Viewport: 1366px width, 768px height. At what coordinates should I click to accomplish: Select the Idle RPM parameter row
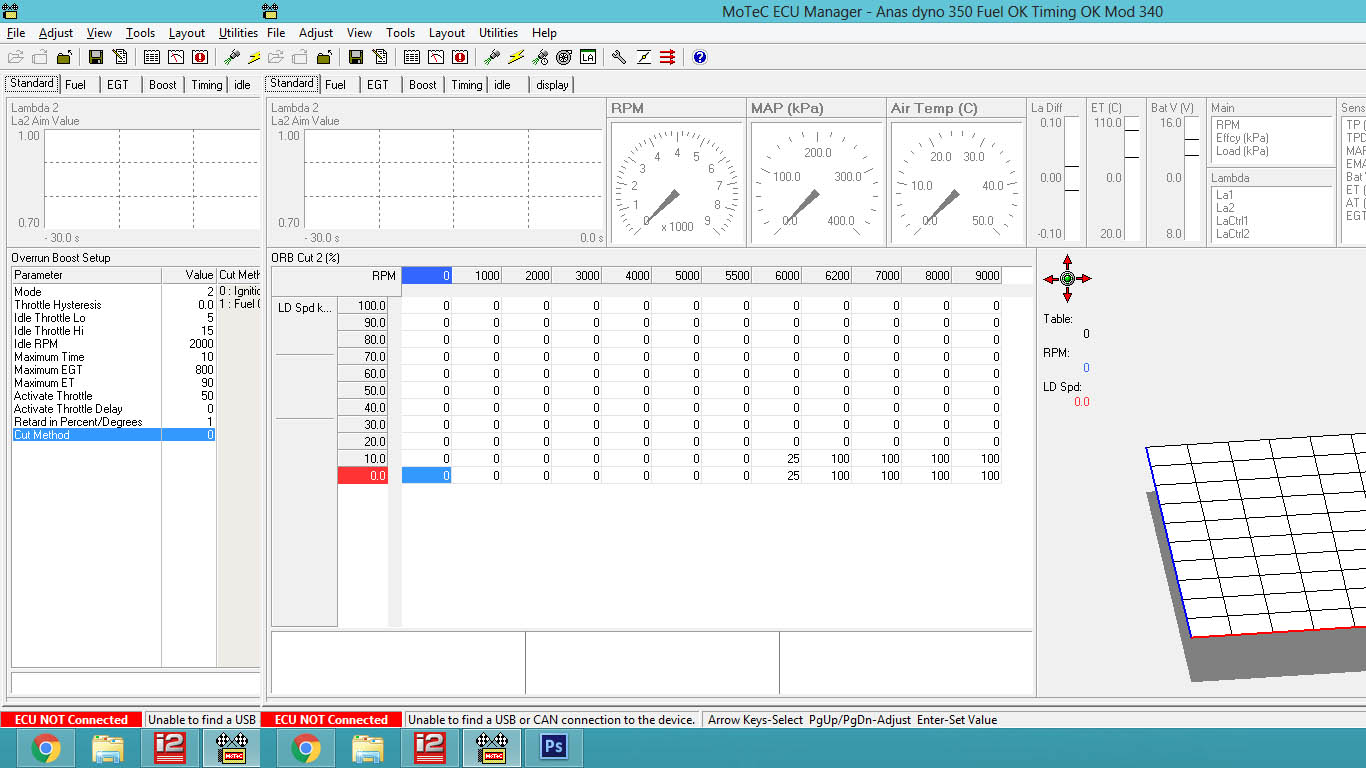pyautogui.click(x=113, y=344)
